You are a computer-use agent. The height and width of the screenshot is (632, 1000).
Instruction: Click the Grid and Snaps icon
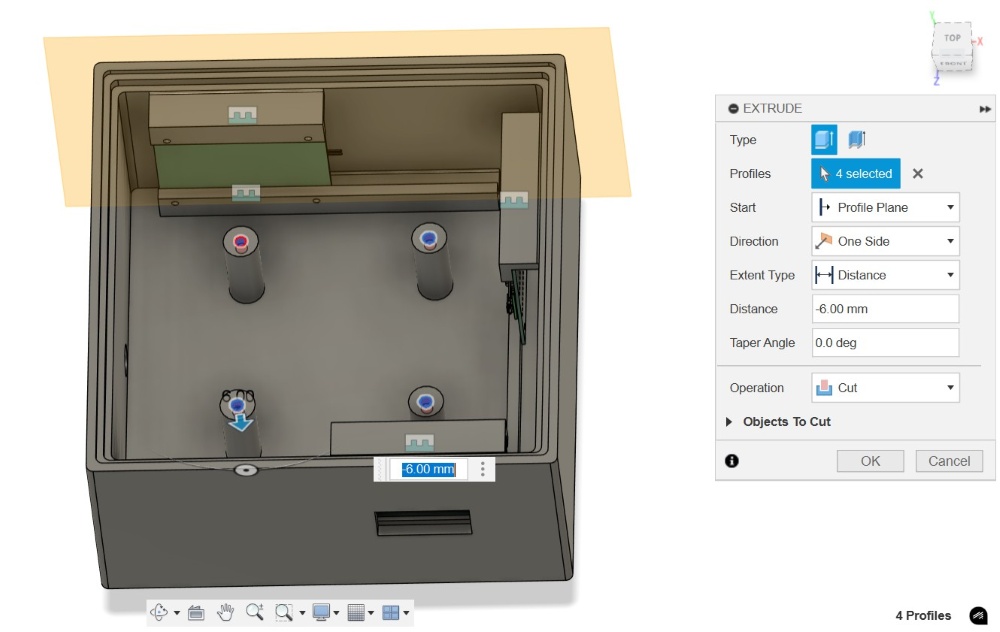pyautogui.click(x=356, y=613)
